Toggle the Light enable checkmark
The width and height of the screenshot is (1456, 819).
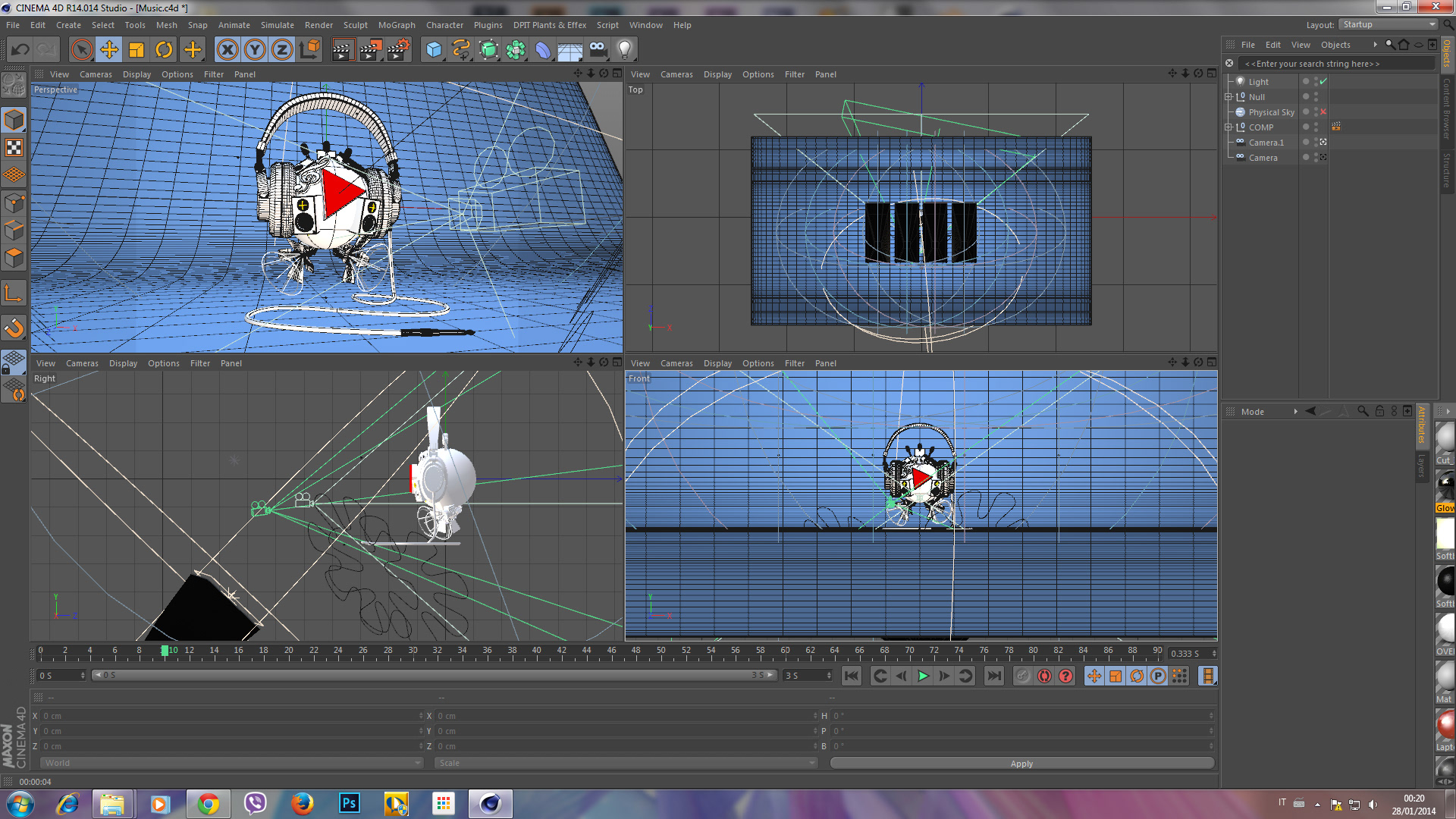(1323, 81)
